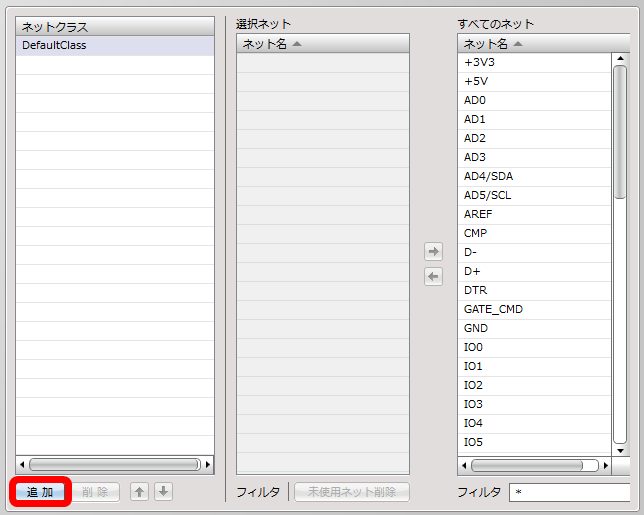Click down arrow of nets vertical scrollbar
The width and height of the screenshot is (644, 515).
click(x=620, y=451)
